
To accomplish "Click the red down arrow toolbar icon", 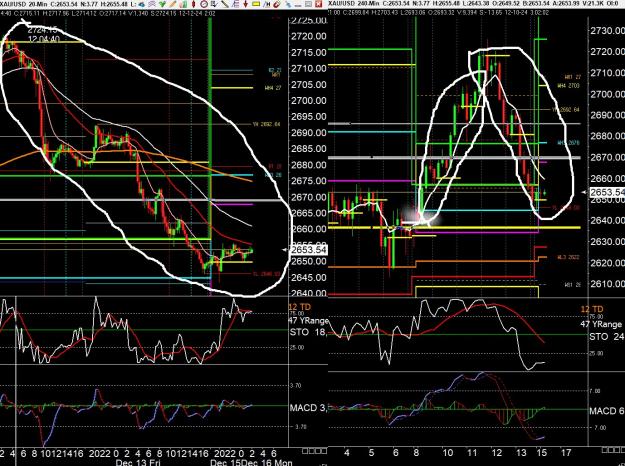I will pos(246,4).
